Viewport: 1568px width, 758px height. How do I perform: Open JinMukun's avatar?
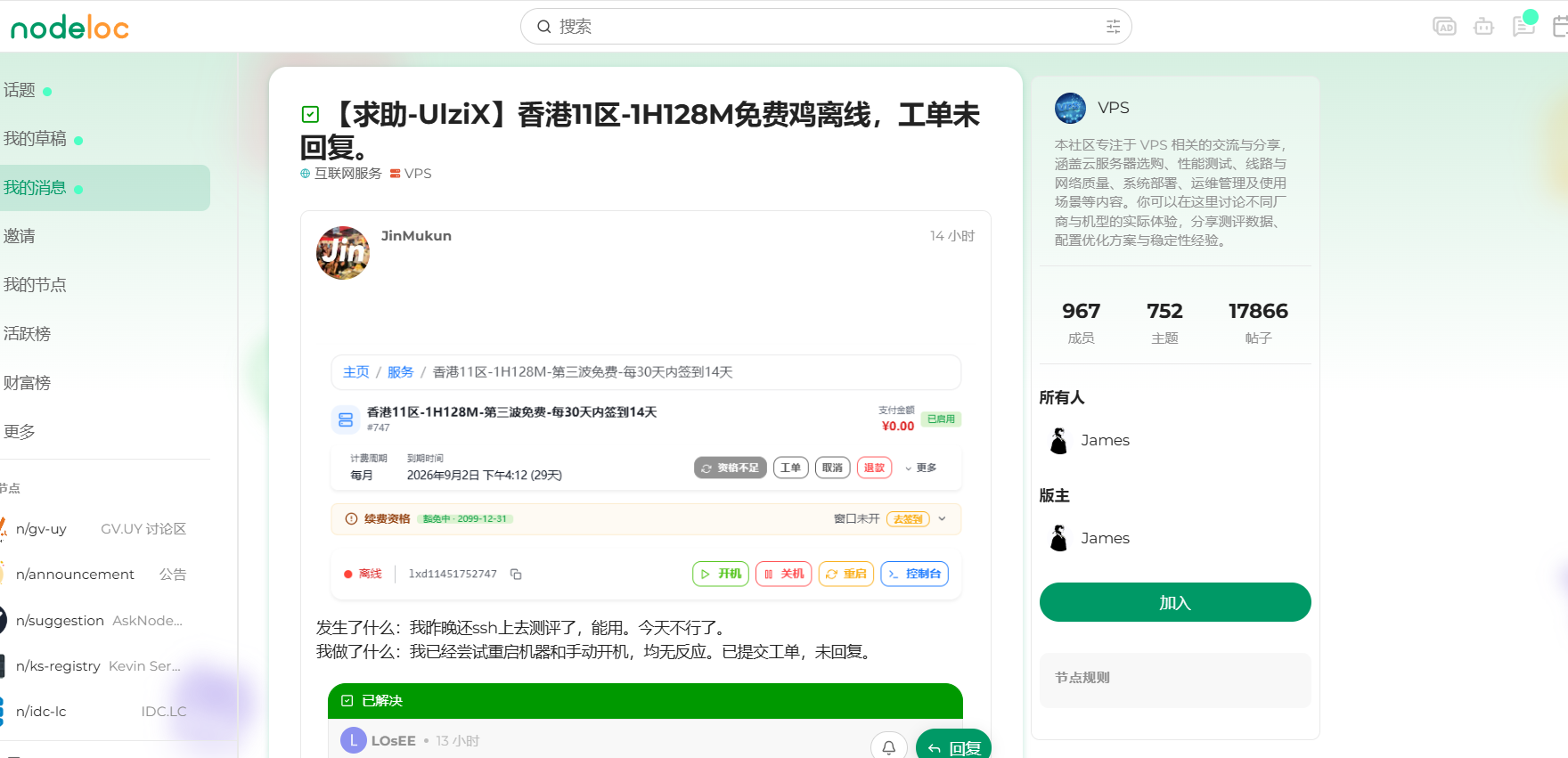click(x=343, y=253)
